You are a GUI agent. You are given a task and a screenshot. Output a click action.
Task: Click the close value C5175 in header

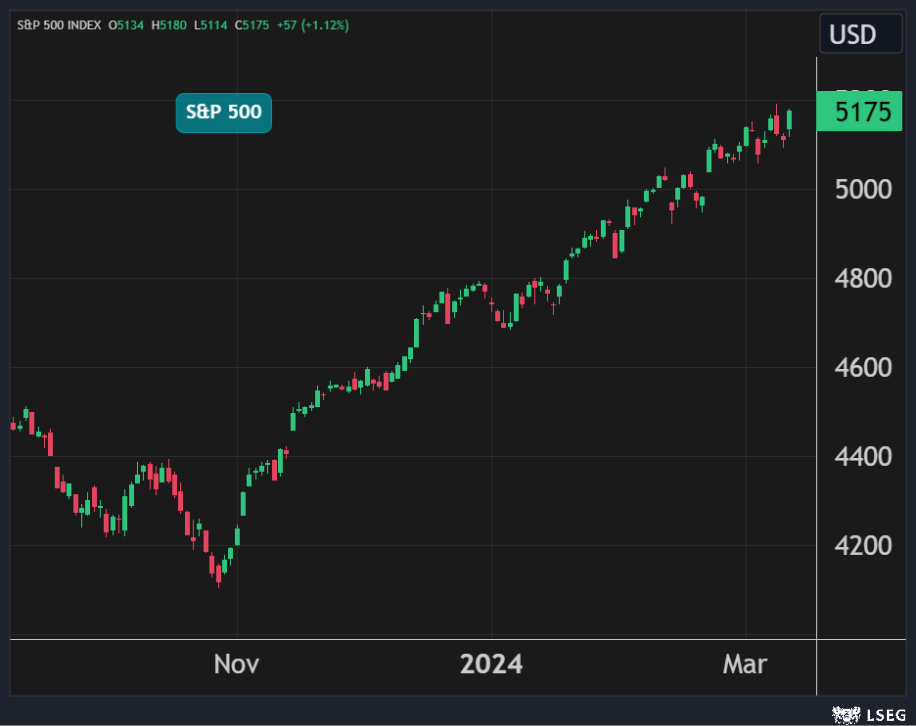pos(254,25)
